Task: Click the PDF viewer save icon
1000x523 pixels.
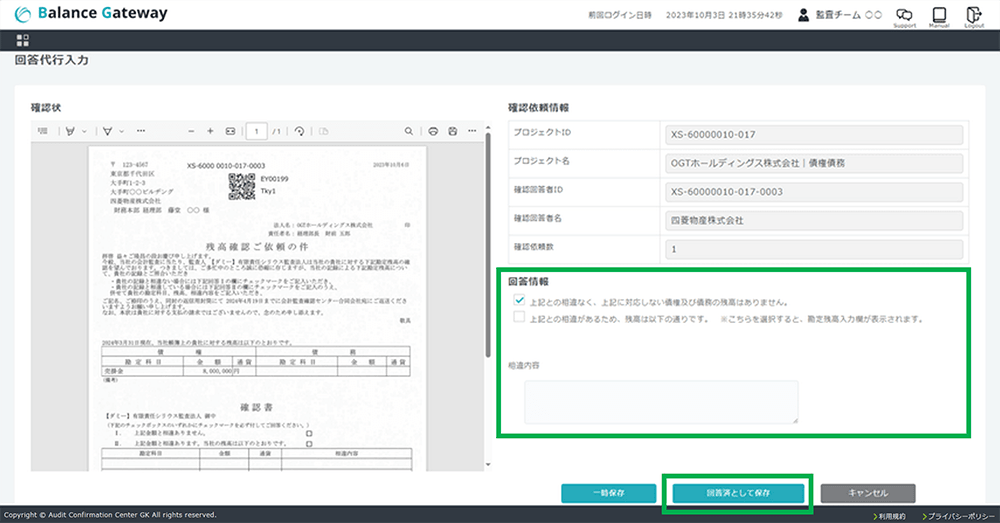Action: click(x=453, y=131)
